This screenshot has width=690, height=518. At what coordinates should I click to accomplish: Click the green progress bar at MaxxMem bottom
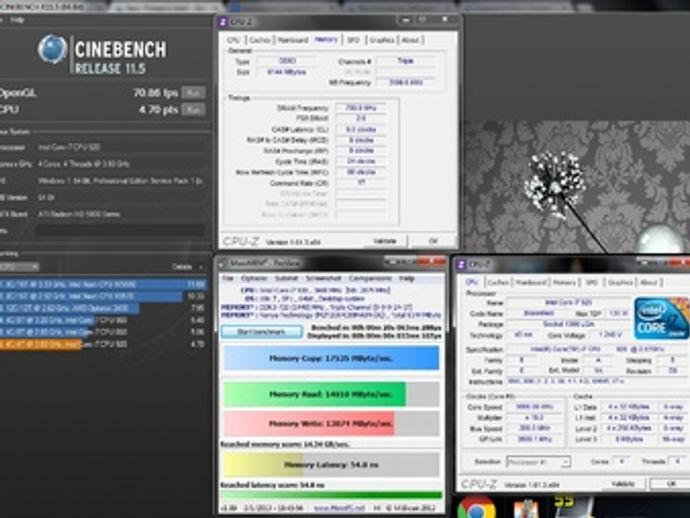[331, 496]
